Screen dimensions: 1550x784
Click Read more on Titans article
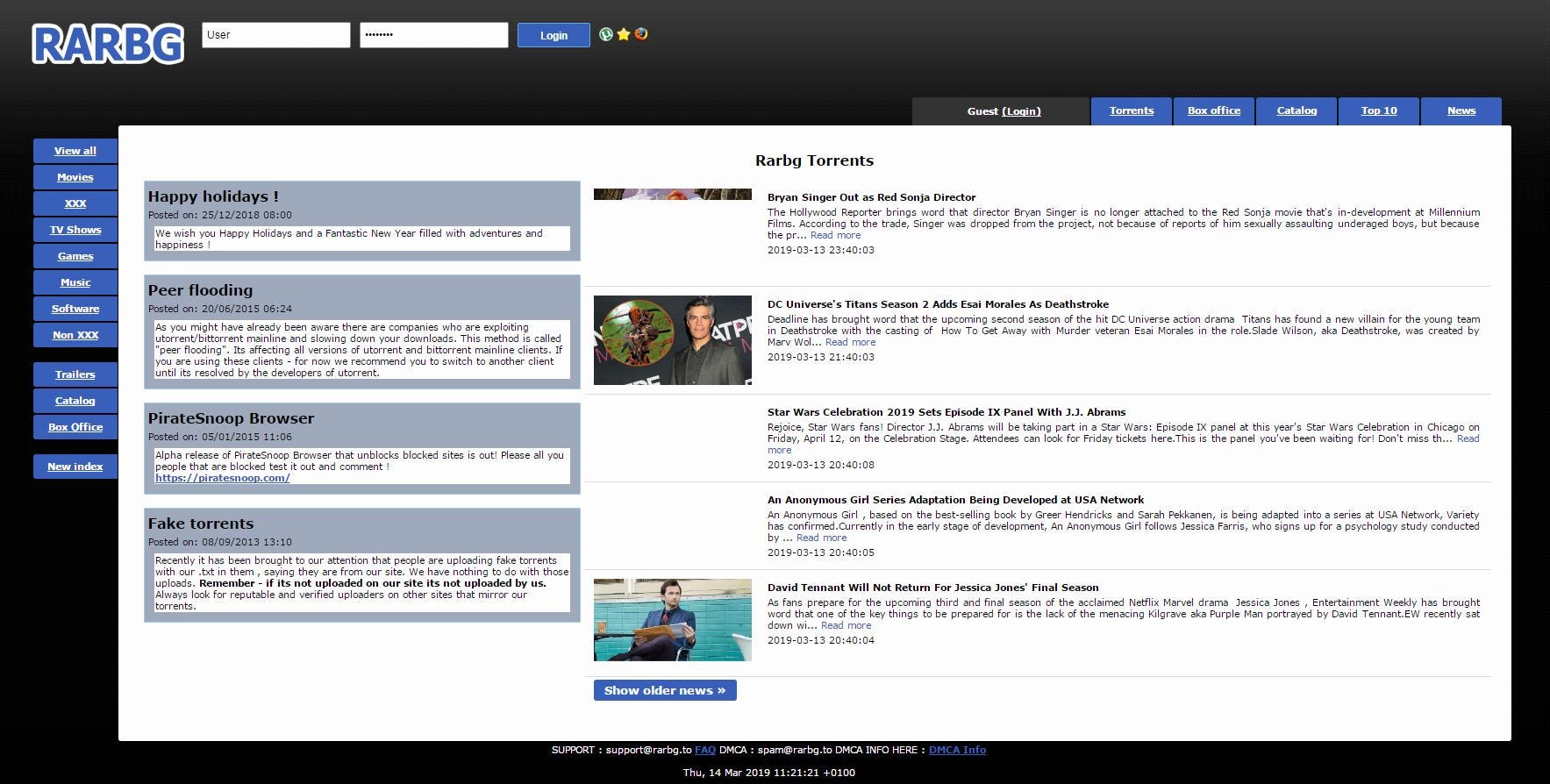pyautogui.click(x=850, y=342)
